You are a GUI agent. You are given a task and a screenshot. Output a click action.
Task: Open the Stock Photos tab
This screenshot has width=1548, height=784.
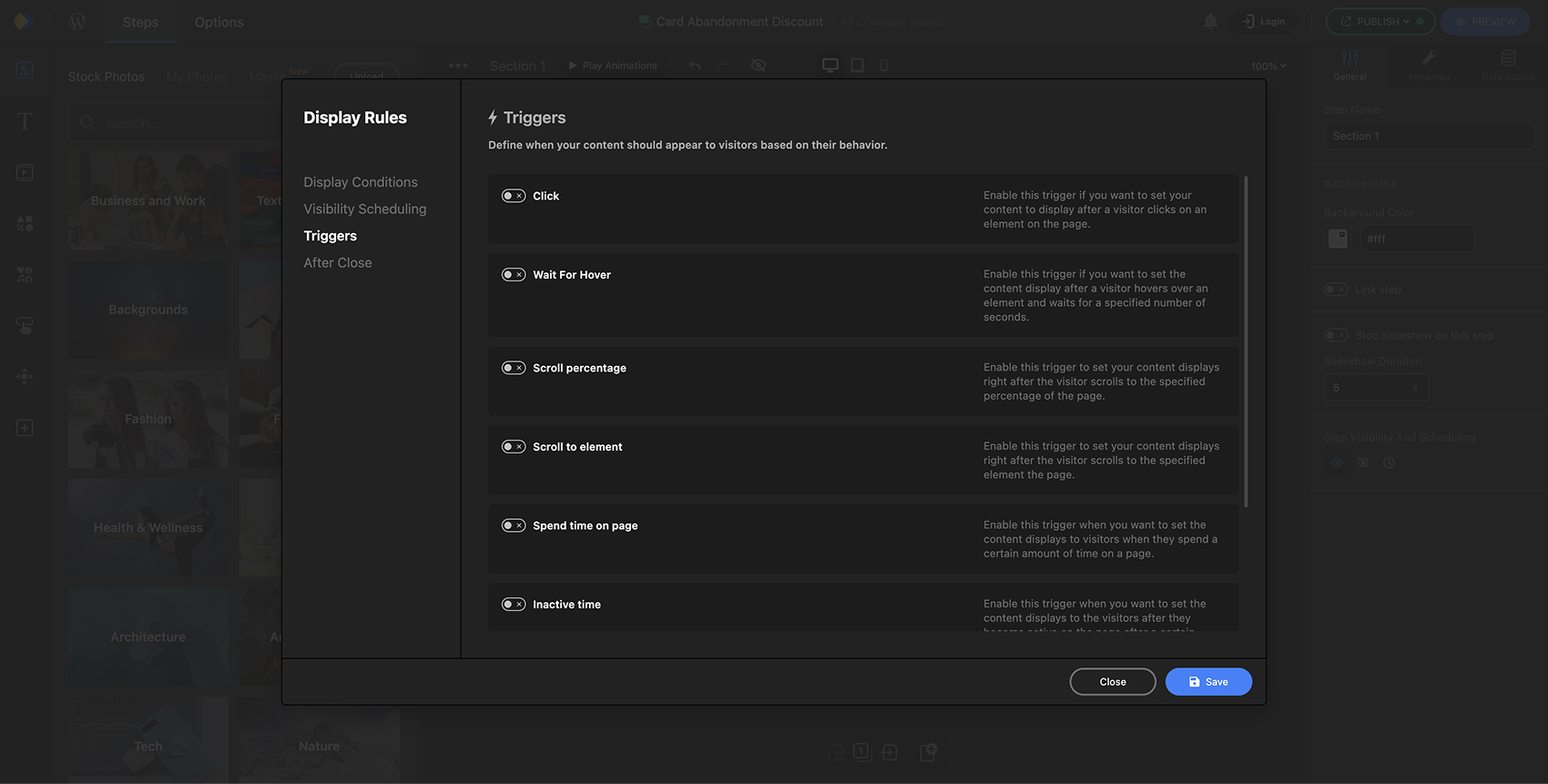point(107,76)
